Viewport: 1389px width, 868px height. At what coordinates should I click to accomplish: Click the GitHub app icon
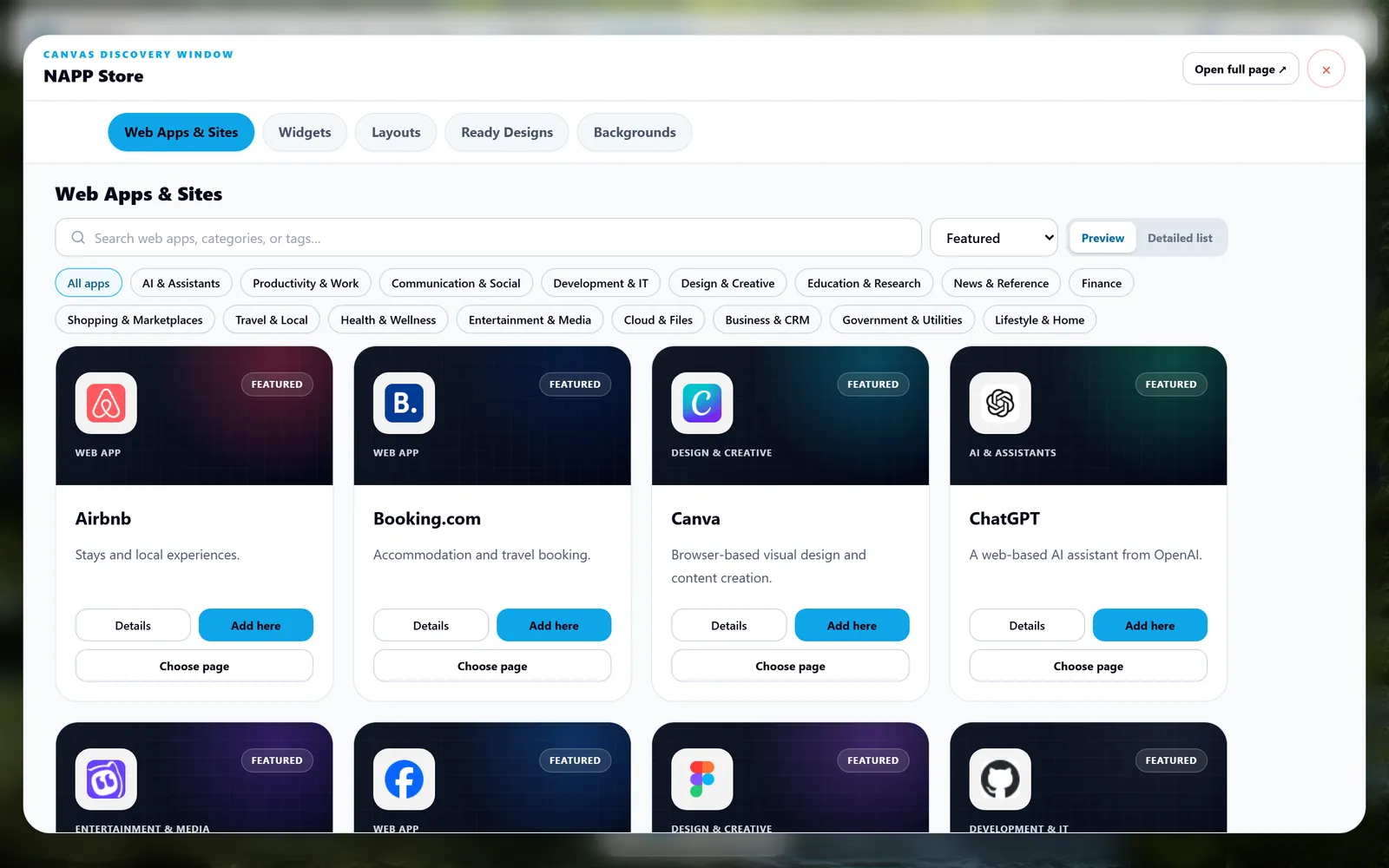coord(1000,779)
